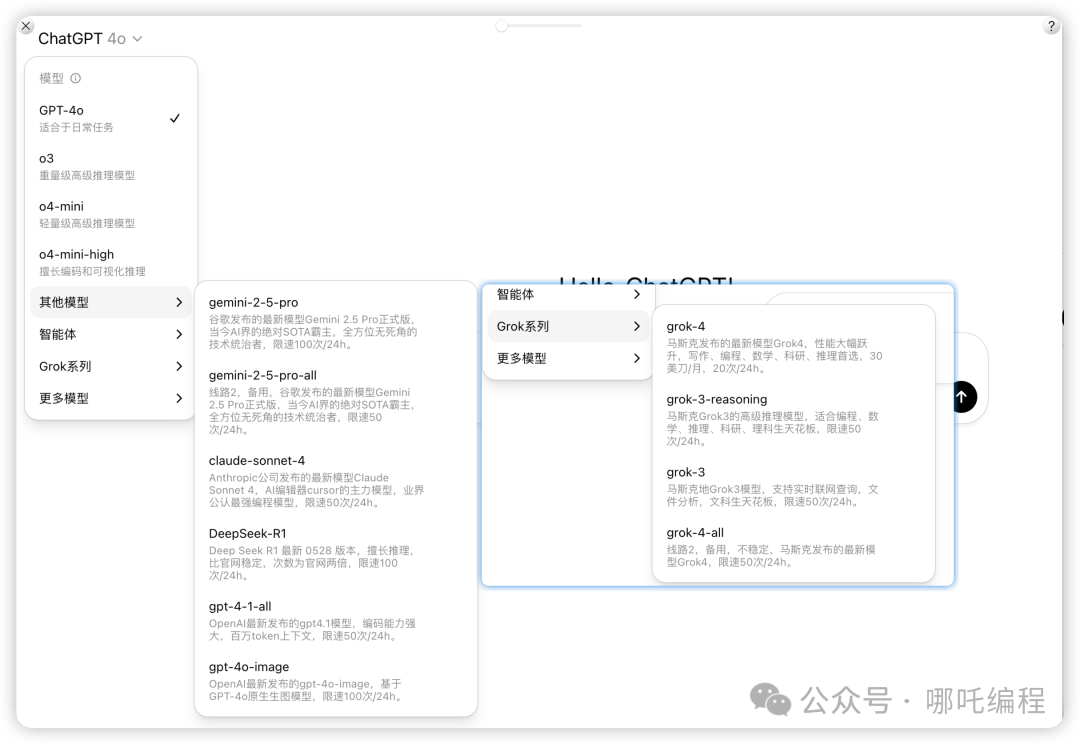Open the ChatGPT 4o model dropdown
This screenshot has width=1080, height=744.
click(90, 39)
